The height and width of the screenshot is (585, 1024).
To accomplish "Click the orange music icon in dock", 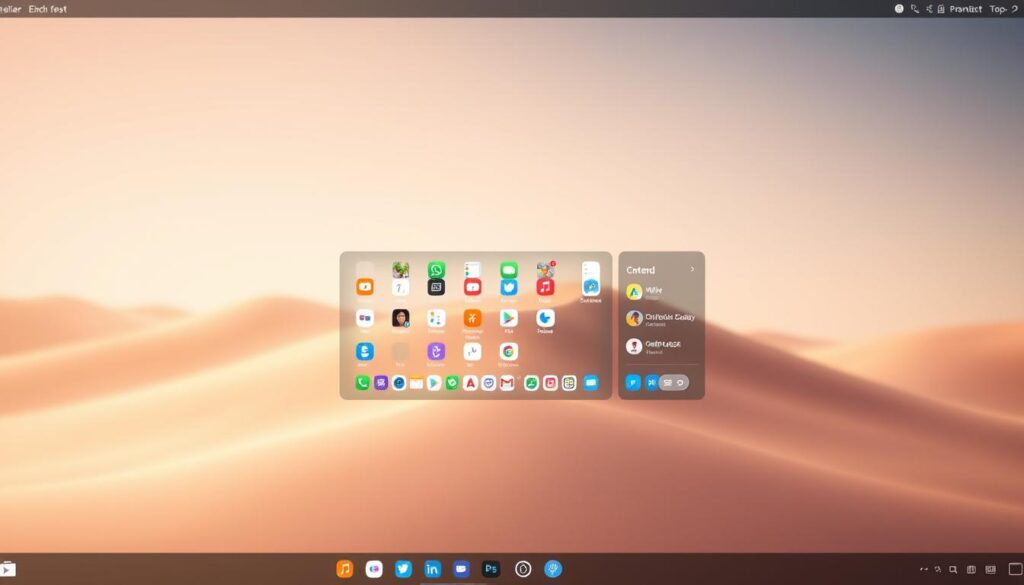I will pos(345,569).
